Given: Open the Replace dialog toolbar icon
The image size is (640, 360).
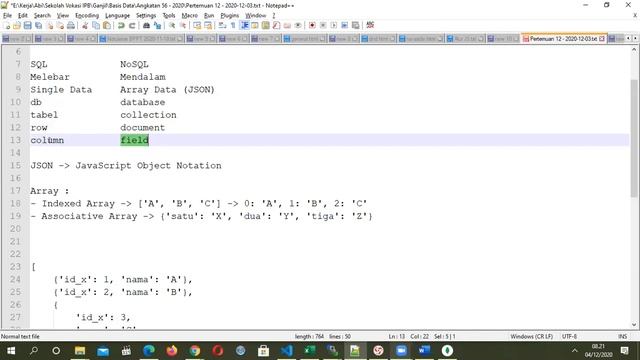Looking at the screenshot, I should coord(157,25).
